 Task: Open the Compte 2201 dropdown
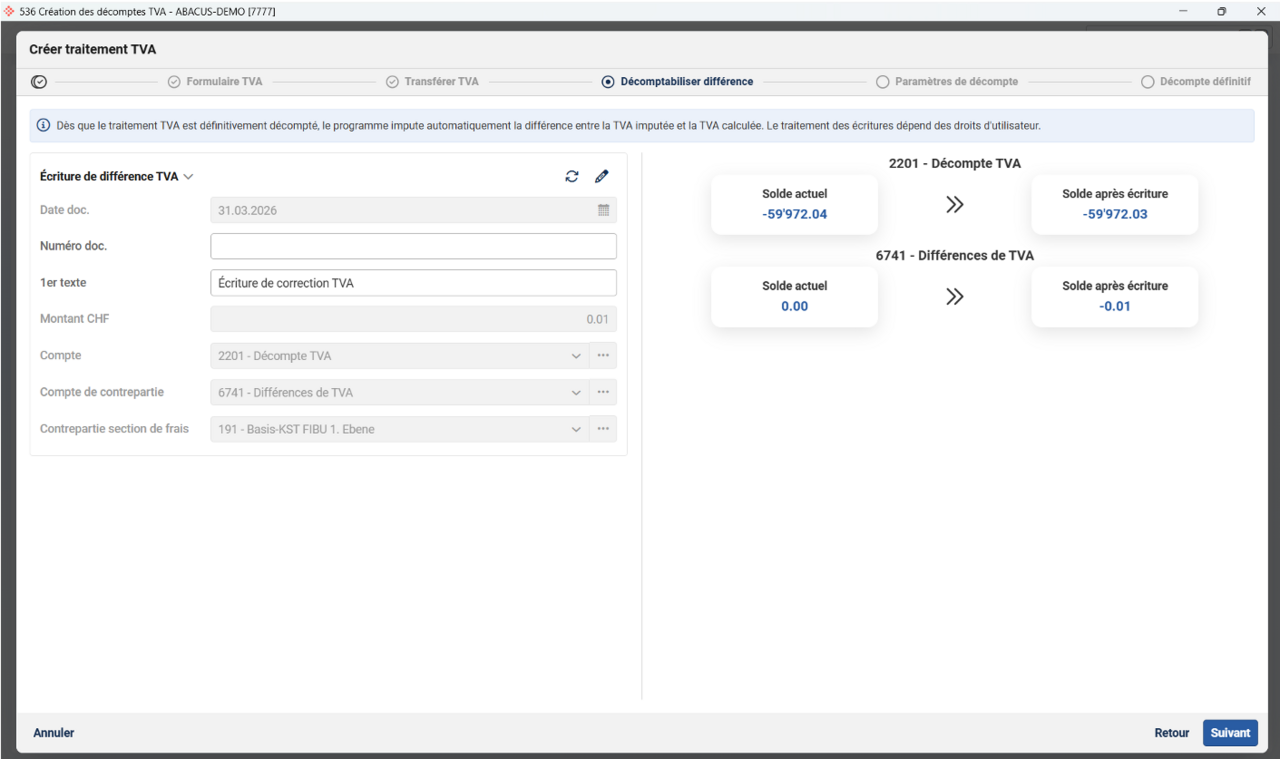click(576, 356)
